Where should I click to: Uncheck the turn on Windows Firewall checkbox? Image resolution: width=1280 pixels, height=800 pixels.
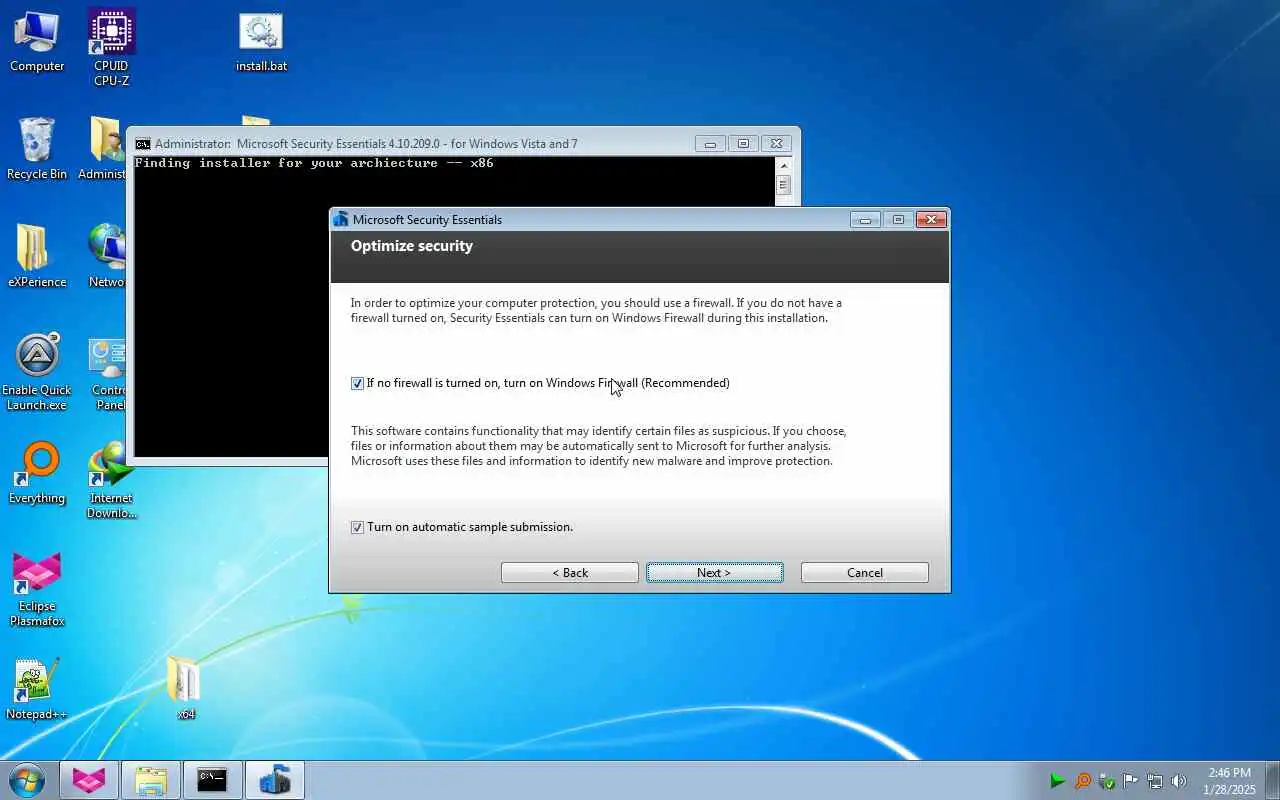pyautogui.click(x=357, y=383)
